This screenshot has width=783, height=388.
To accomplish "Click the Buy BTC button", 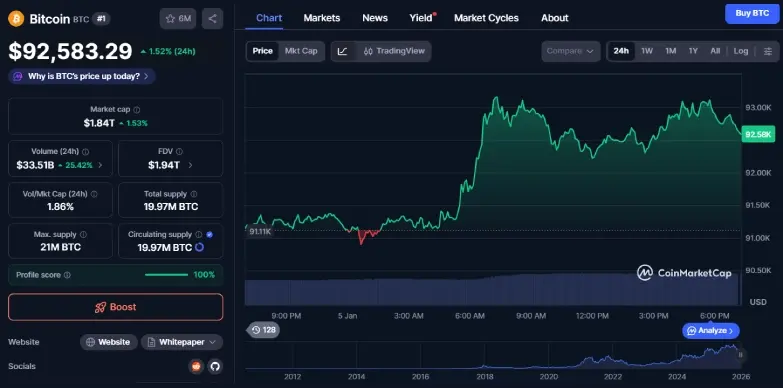I will pyautogui.click(x=752, y=13).
